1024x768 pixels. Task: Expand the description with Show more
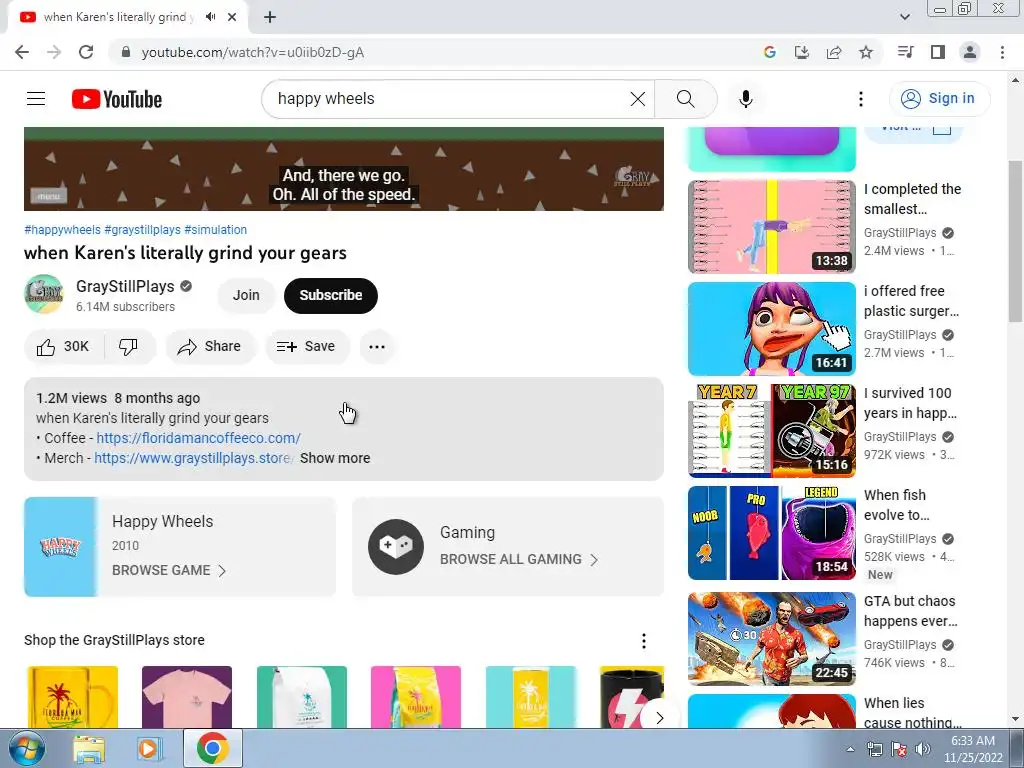(335, 458)
